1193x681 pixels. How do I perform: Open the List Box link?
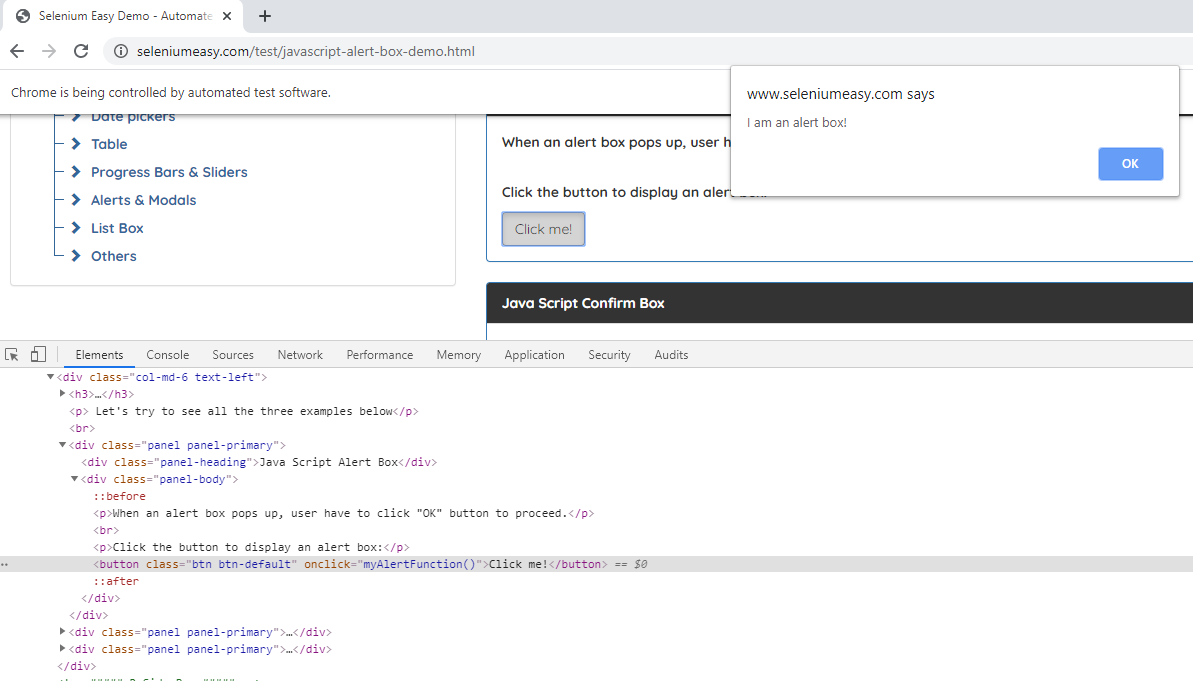[117, 228]
